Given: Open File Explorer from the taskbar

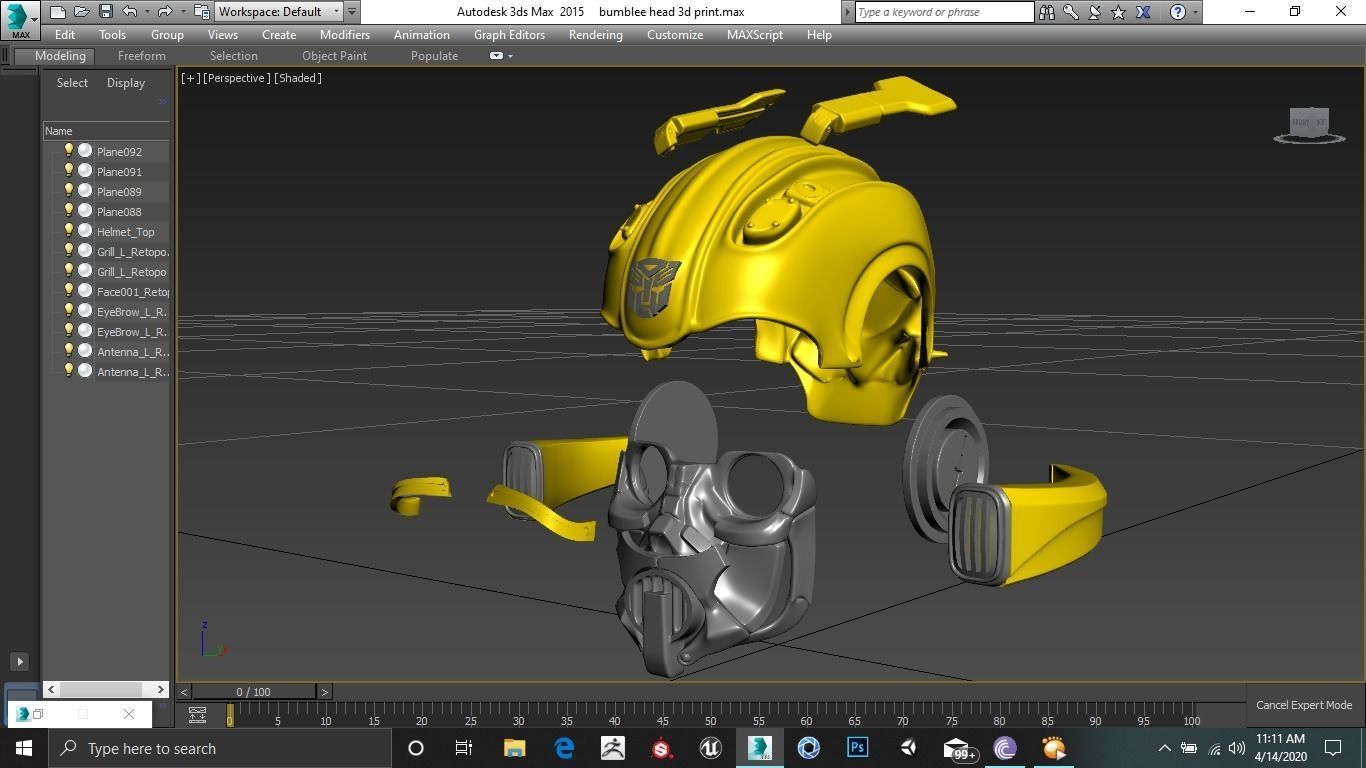Looking at the screenshot, I should click(x=514, y=748).
